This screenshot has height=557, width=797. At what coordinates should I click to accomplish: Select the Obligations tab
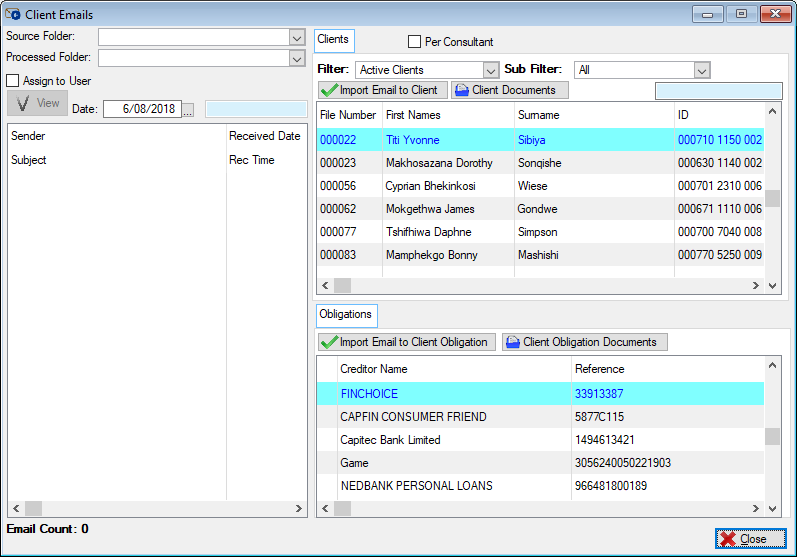click(x=345, y=314)
